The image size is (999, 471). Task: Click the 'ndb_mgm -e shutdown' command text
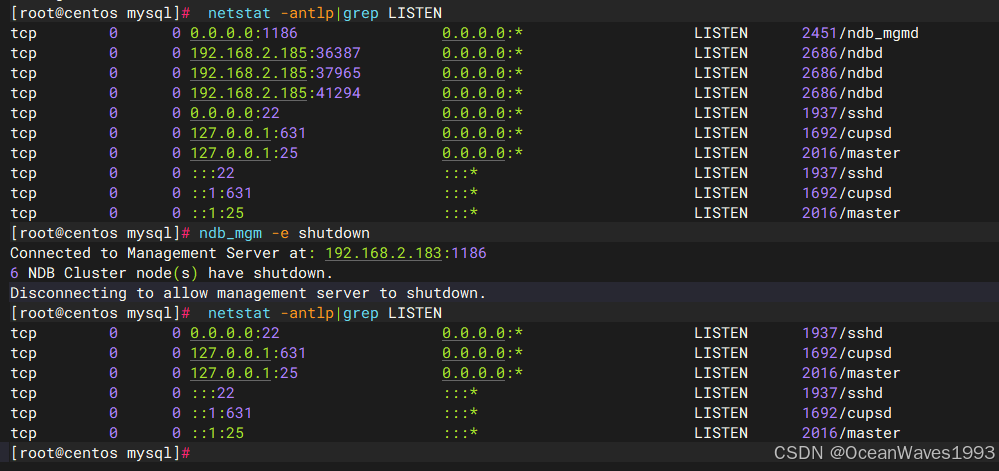click(x=284, y=233)
